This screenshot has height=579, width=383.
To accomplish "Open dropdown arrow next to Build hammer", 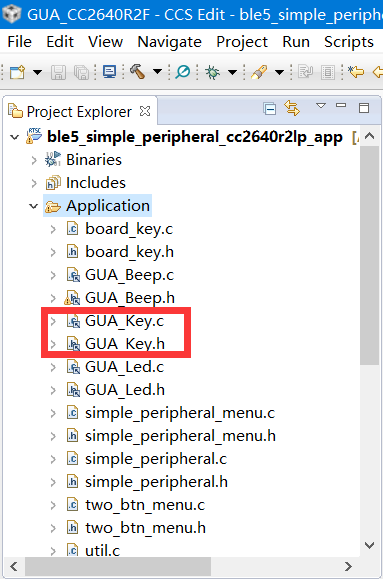I will 158,71.
